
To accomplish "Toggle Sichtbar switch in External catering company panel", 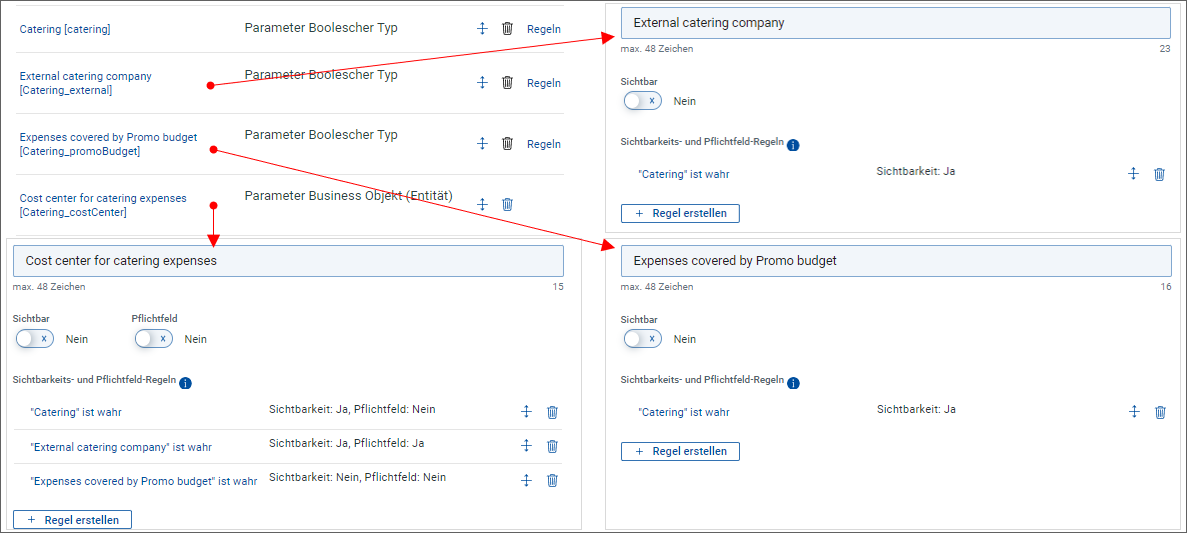I will [x=642, y=101].
